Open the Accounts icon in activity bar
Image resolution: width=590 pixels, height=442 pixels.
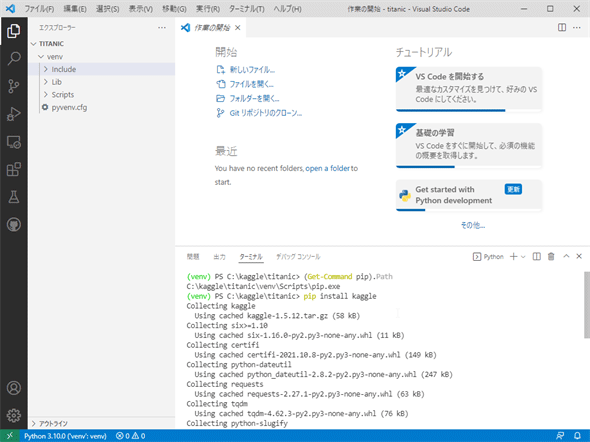tap(14, 388)
